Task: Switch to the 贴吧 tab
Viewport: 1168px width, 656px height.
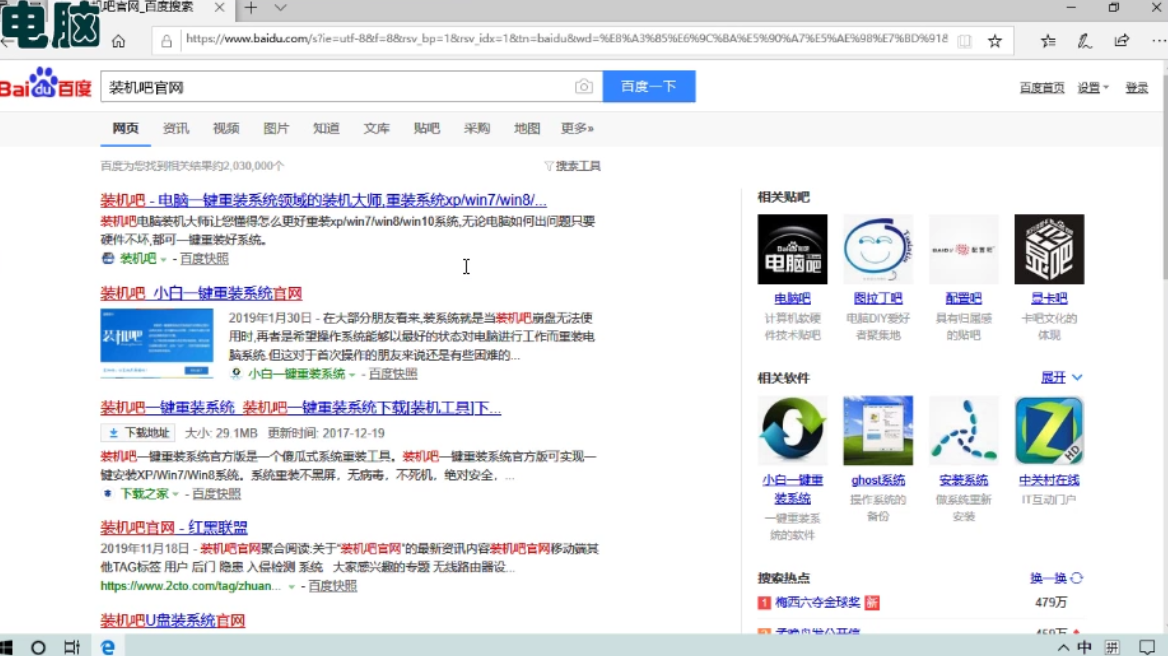Action: (x=427, y=128)
